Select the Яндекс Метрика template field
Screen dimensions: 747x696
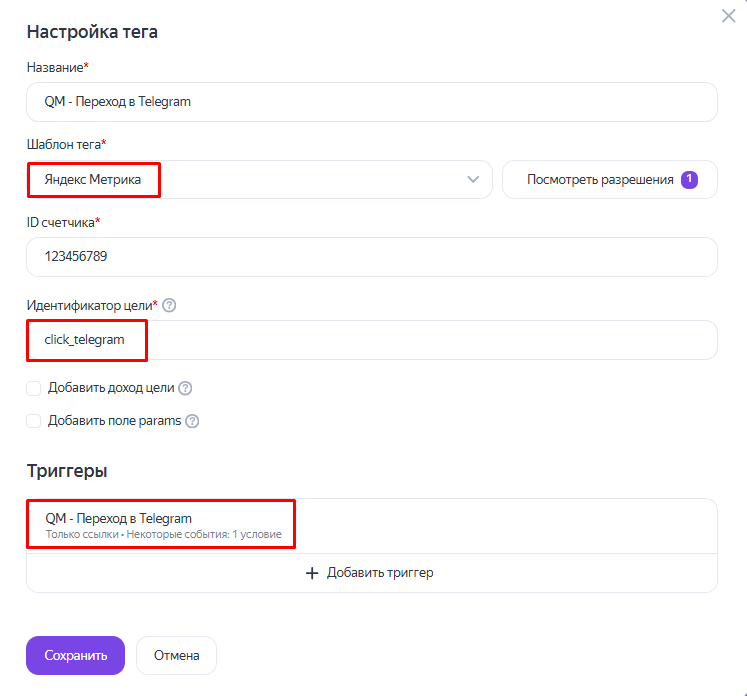point(259,180)
